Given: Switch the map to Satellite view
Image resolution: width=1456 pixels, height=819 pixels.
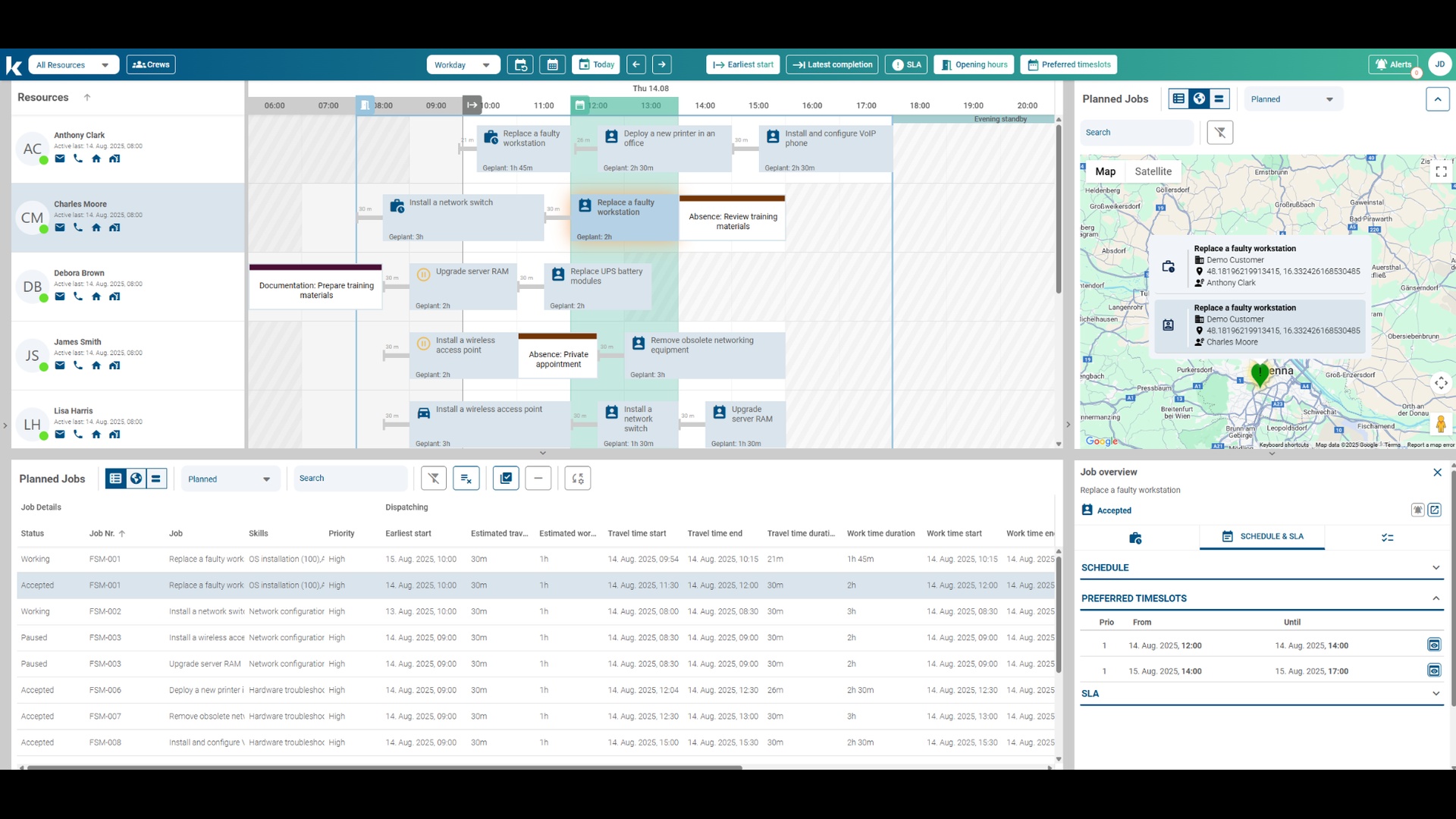Looking at the screenshot, I should 1153,172.
